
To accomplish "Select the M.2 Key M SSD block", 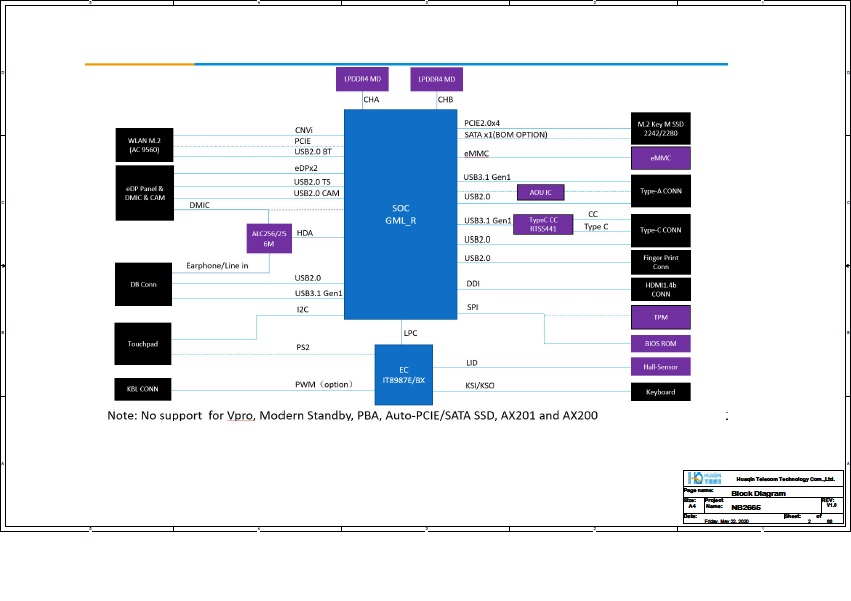I will (x=660, y=128).
